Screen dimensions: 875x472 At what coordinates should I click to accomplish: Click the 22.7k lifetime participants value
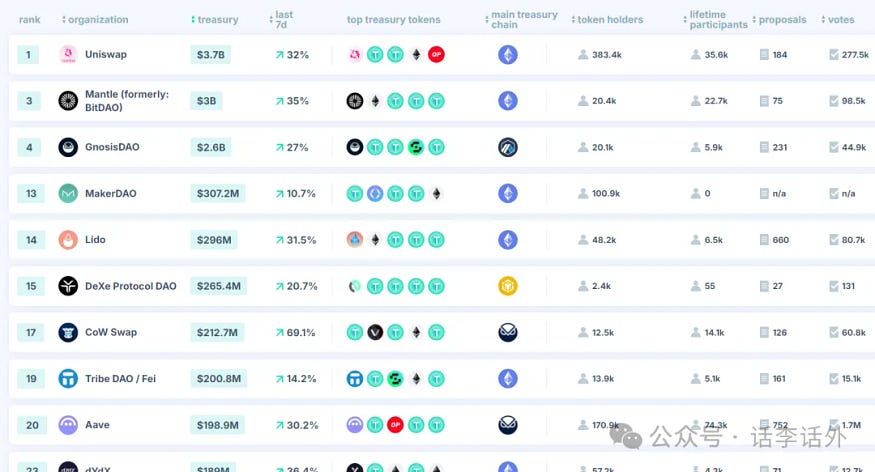(x=716, y=101)
